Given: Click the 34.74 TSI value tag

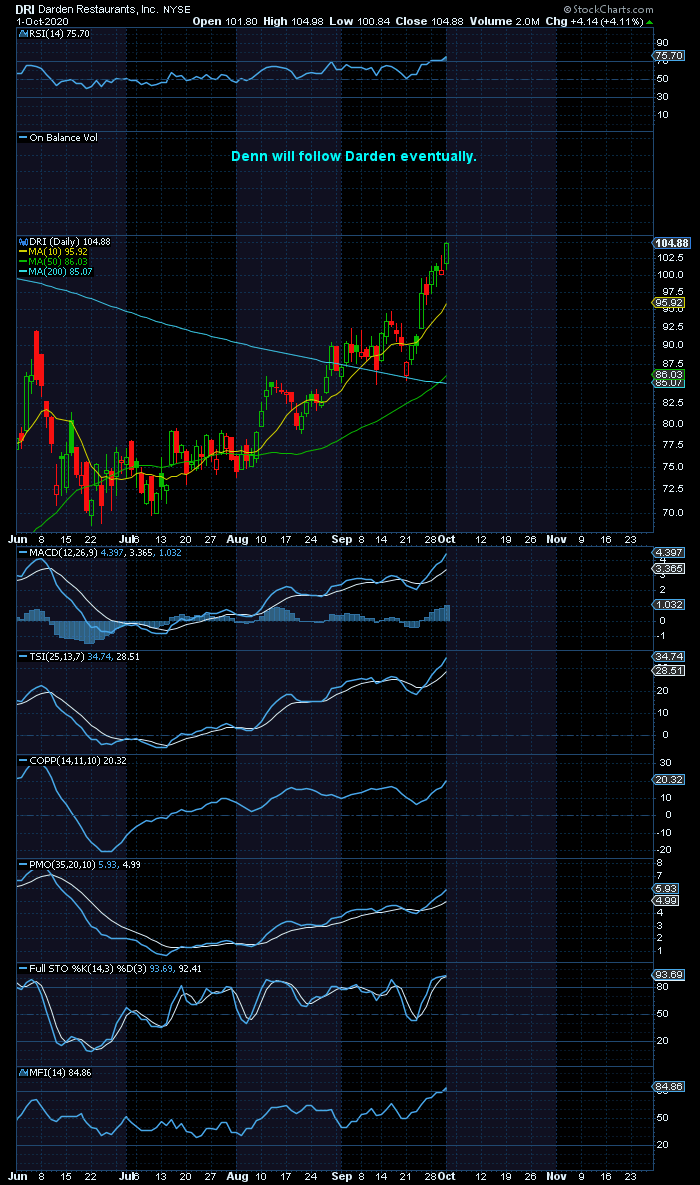Looking at the screenshot, I should tap(668, 657).
